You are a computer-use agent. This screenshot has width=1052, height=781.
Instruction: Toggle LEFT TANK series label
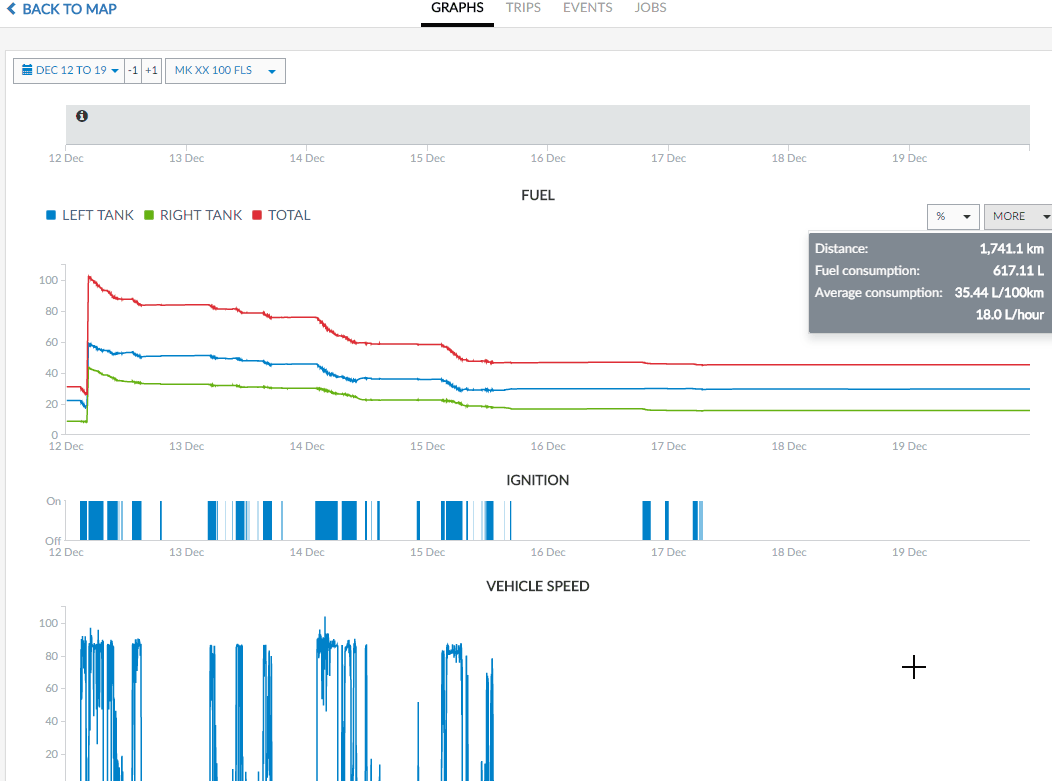(x=97, y=215)
